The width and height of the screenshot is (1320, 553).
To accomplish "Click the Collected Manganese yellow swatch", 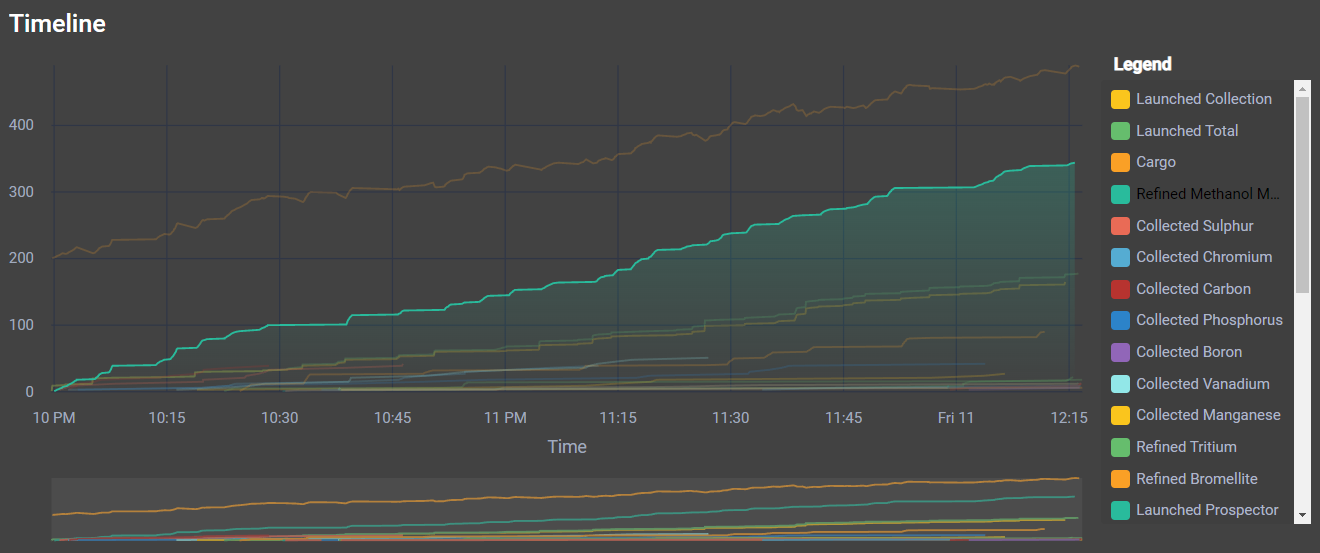I will pos(1121,415).
